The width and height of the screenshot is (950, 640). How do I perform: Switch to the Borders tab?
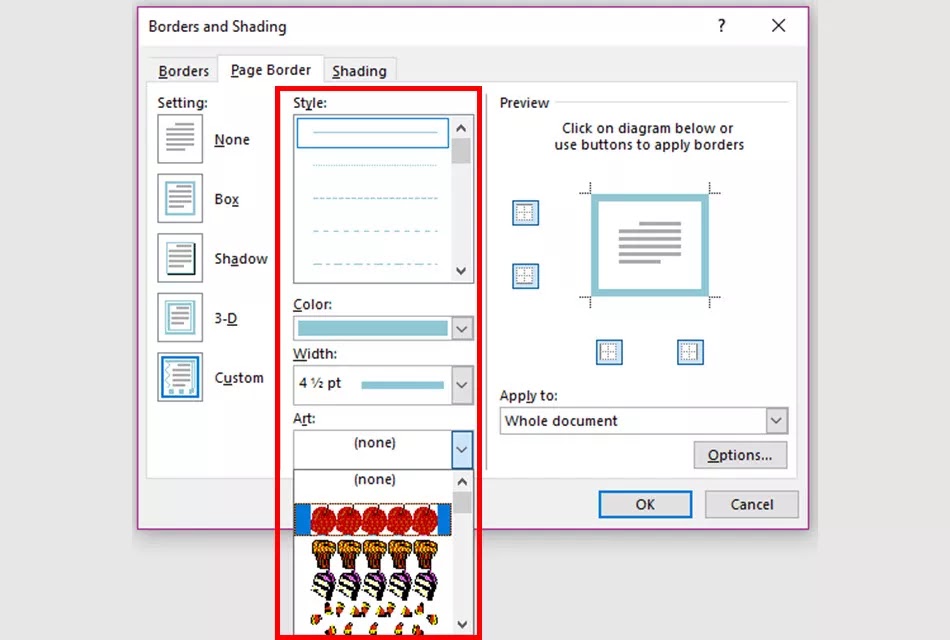tap(183, 70)
